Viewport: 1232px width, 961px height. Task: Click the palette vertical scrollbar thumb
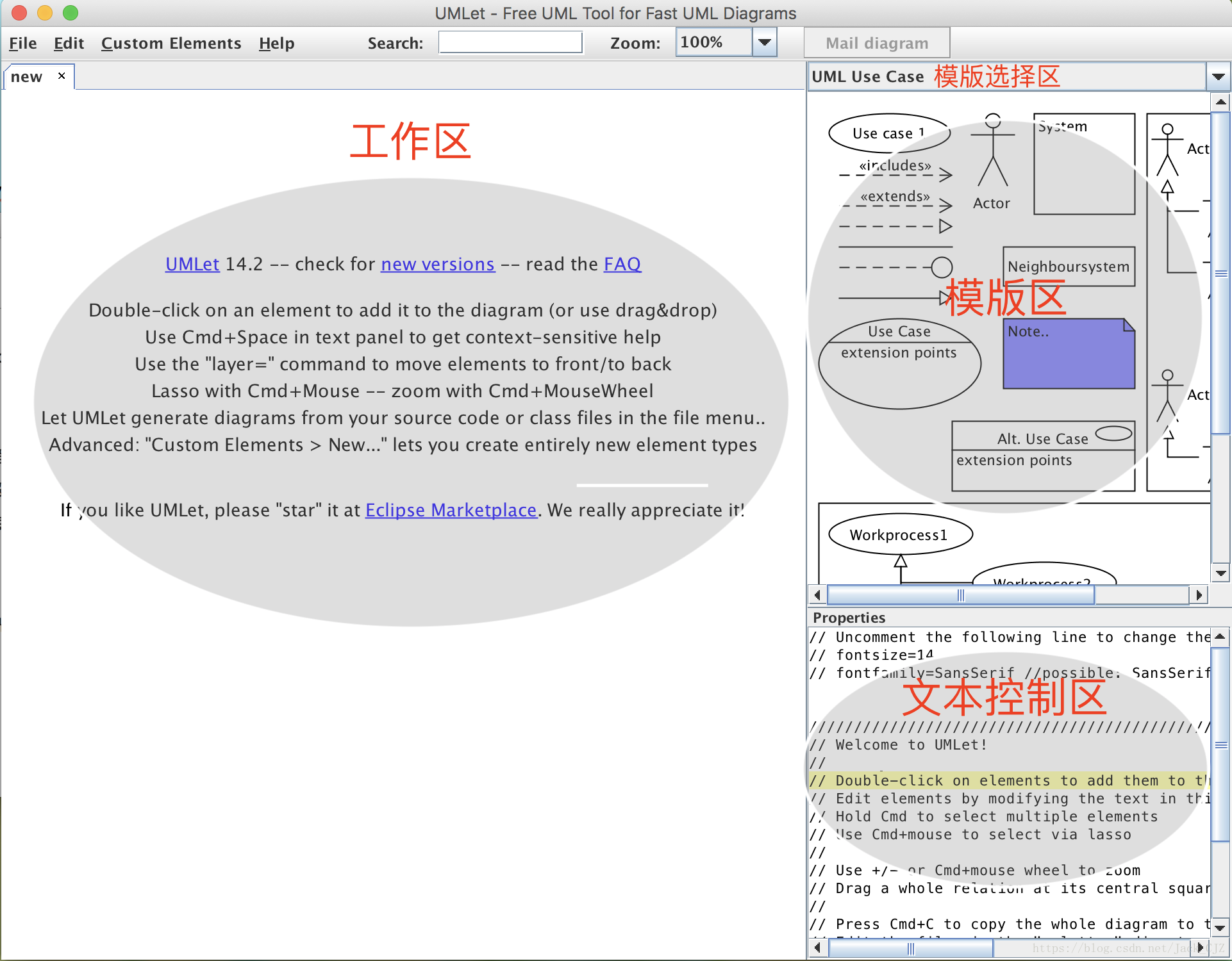coord(1220,274)
